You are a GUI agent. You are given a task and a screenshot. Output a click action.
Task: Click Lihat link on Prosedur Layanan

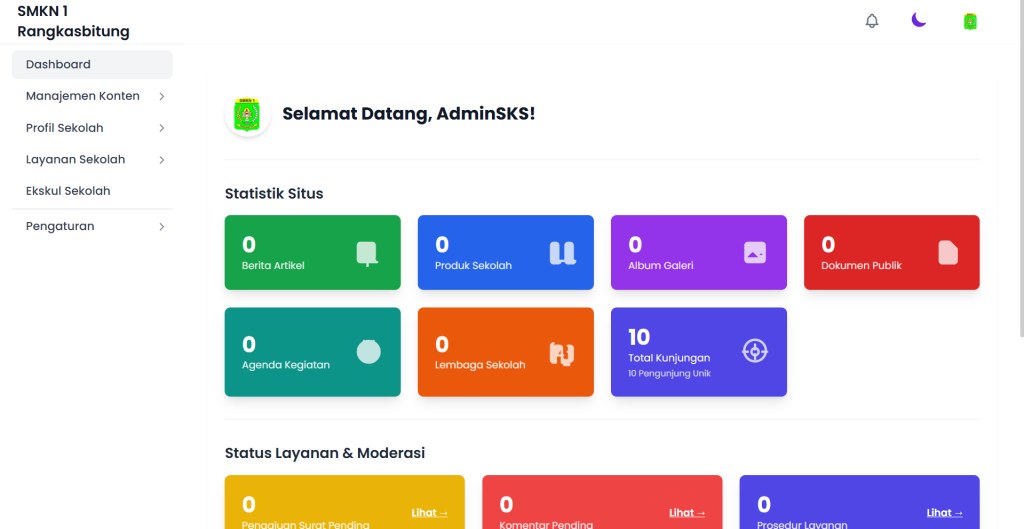(x=944, y=513)
